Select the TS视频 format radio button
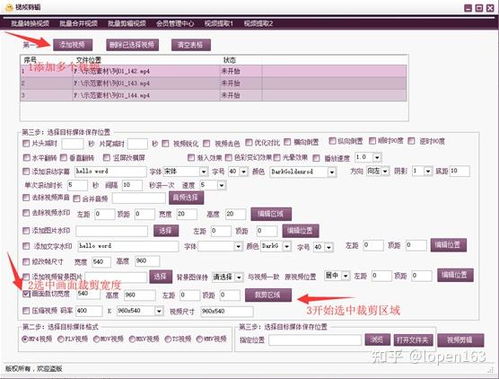Viewport: 499px width, 379px height. coord(168,339)
